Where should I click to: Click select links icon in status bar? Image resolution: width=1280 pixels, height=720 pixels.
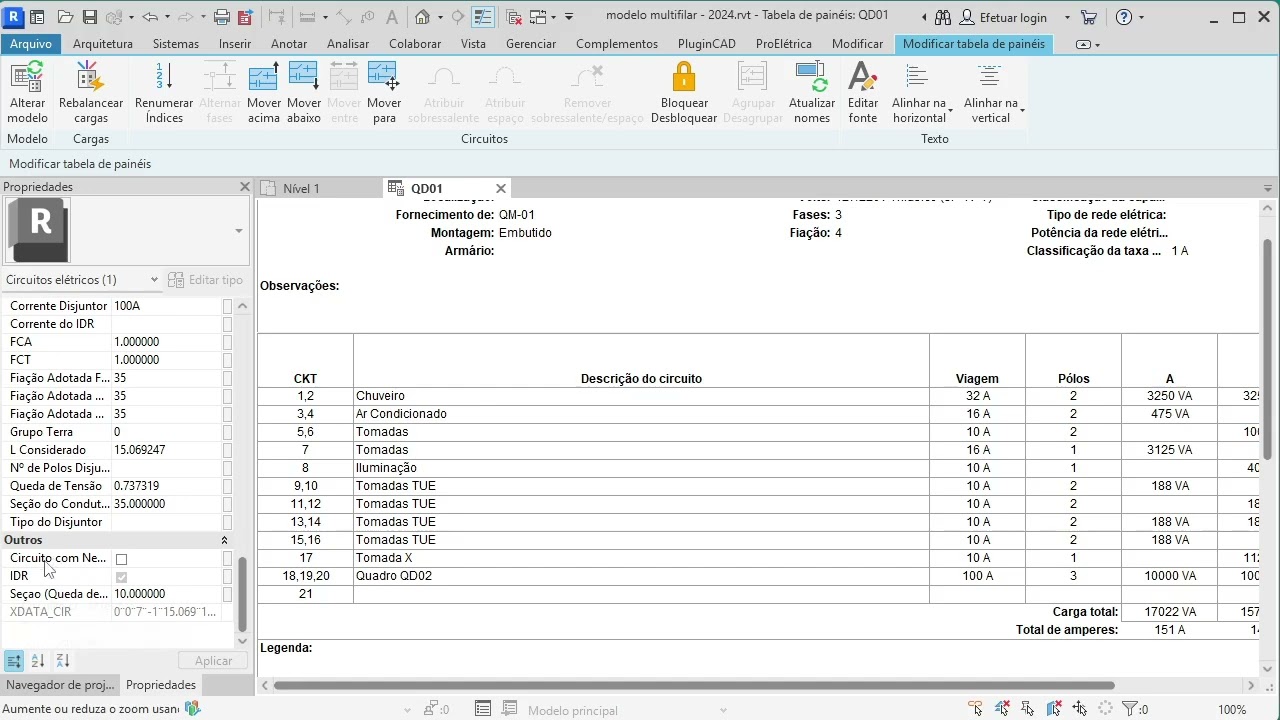coord(975,709)
